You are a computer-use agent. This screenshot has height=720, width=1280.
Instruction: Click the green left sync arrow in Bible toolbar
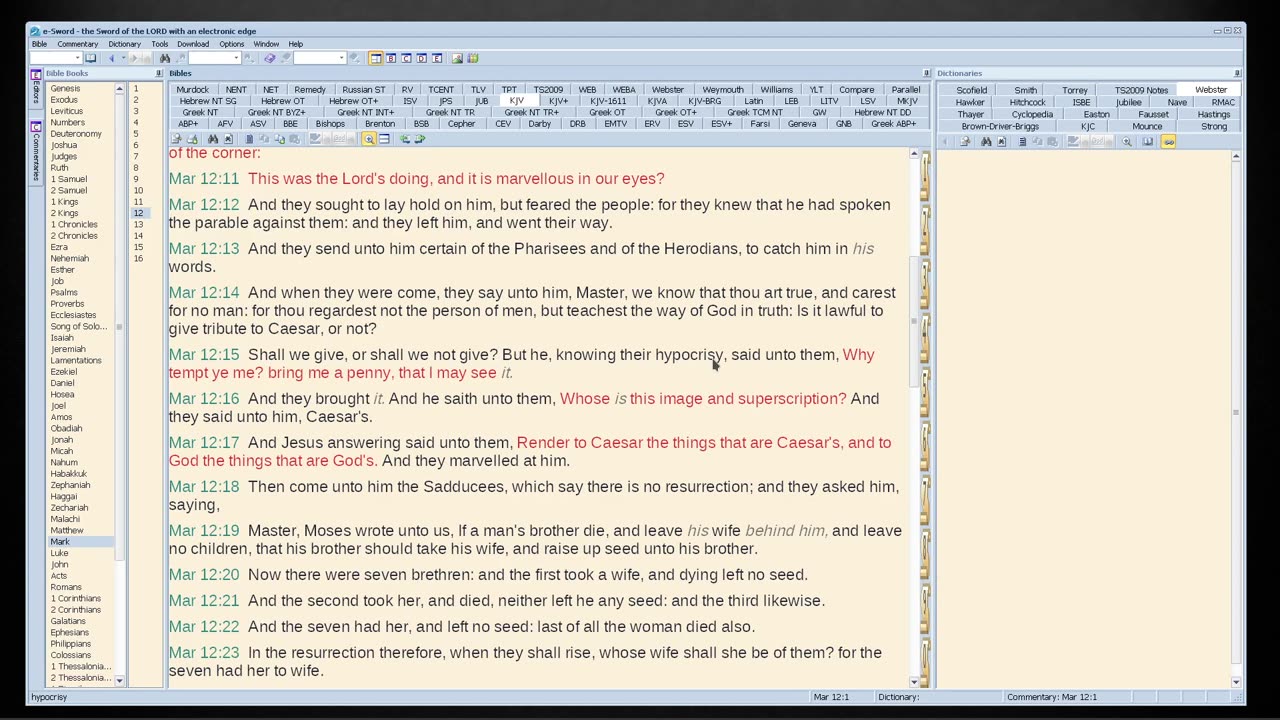(x=405, y=139)
